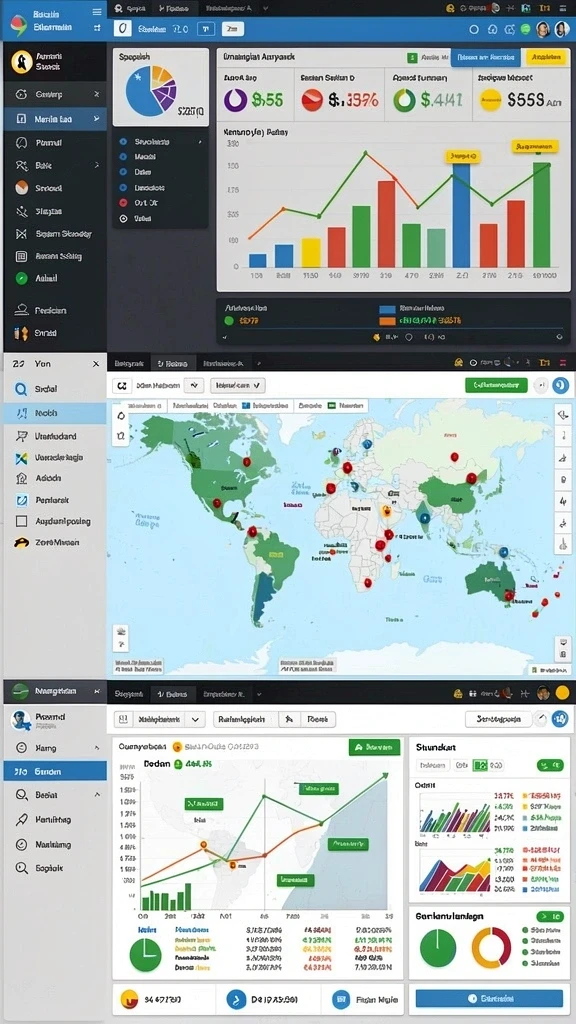The width and height of the screenshot is (576, 1024).
Task: Open the pin icon item in bottom sidebar
Action: [22, 820]
